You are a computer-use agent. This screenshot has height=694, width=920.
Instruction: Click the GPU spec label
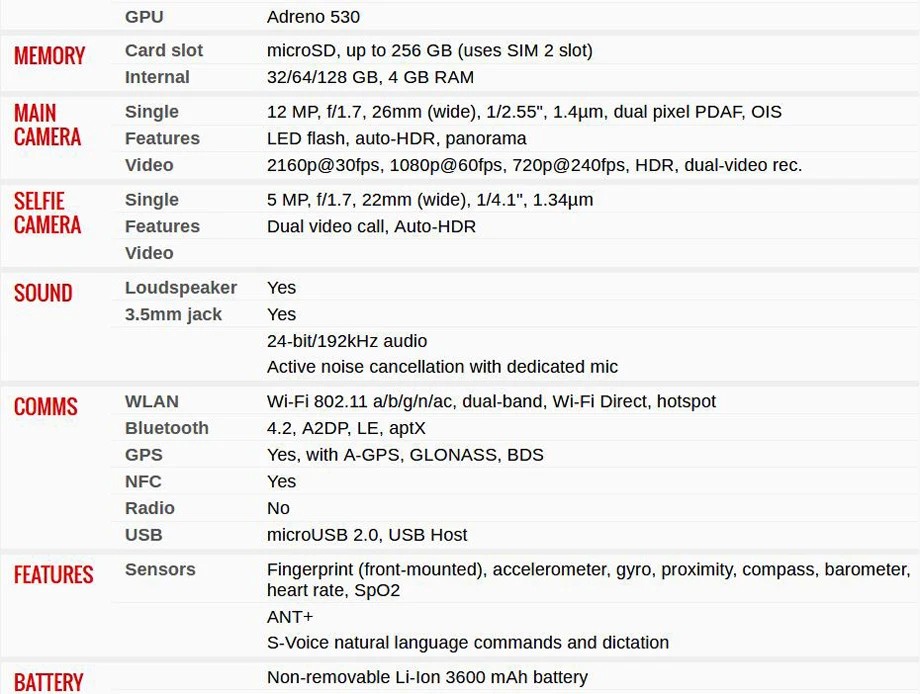(144, 17)
